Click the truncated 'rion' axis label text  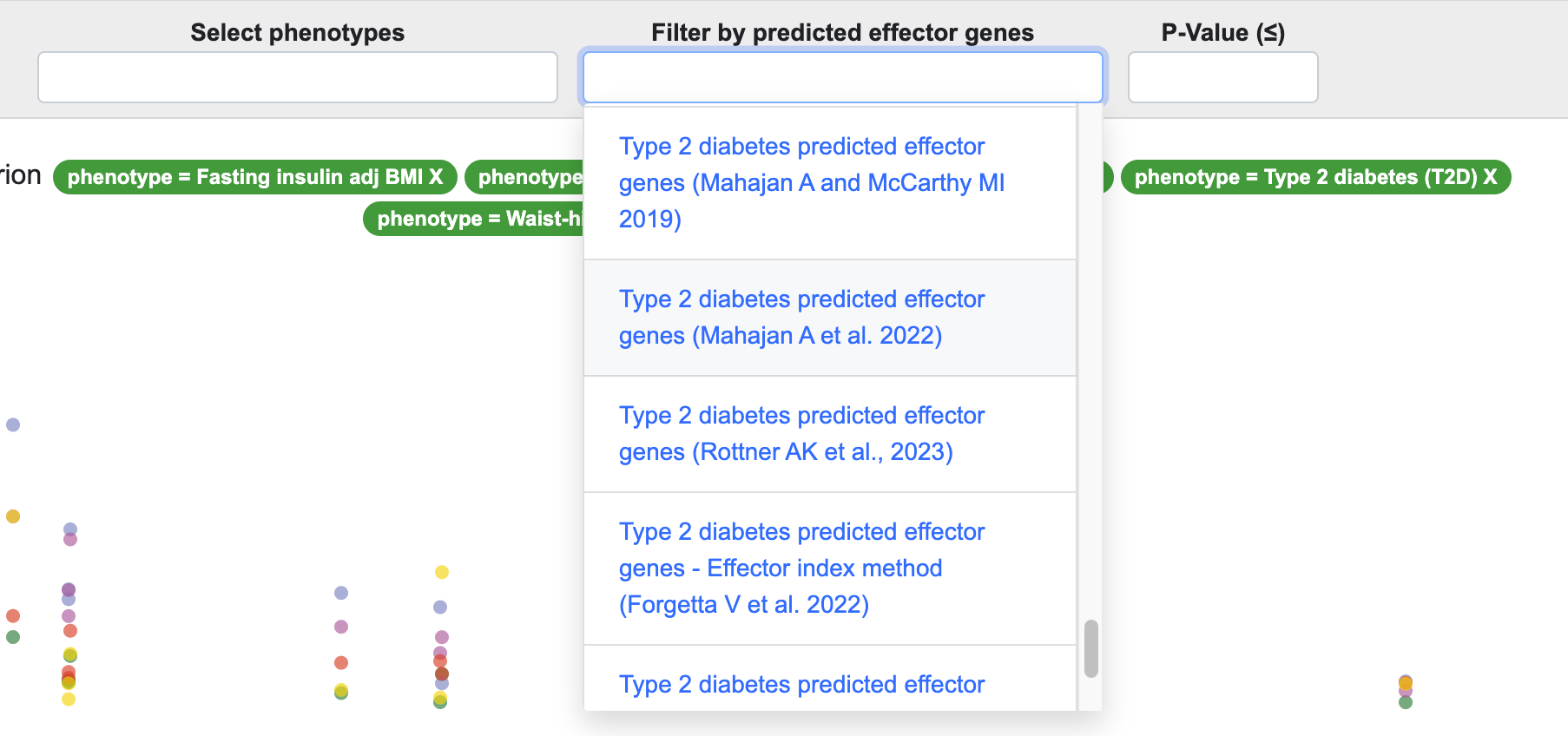21,174
